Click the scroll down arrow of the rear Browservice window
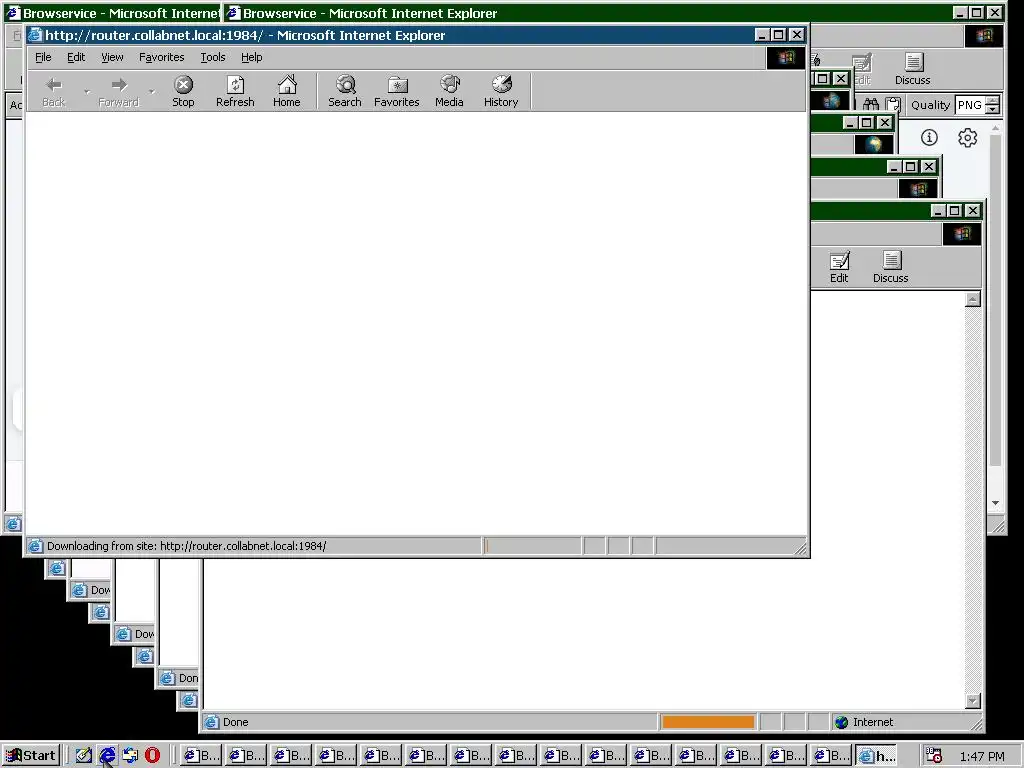This screenshot has width=1024, height=768. point(995,504)
